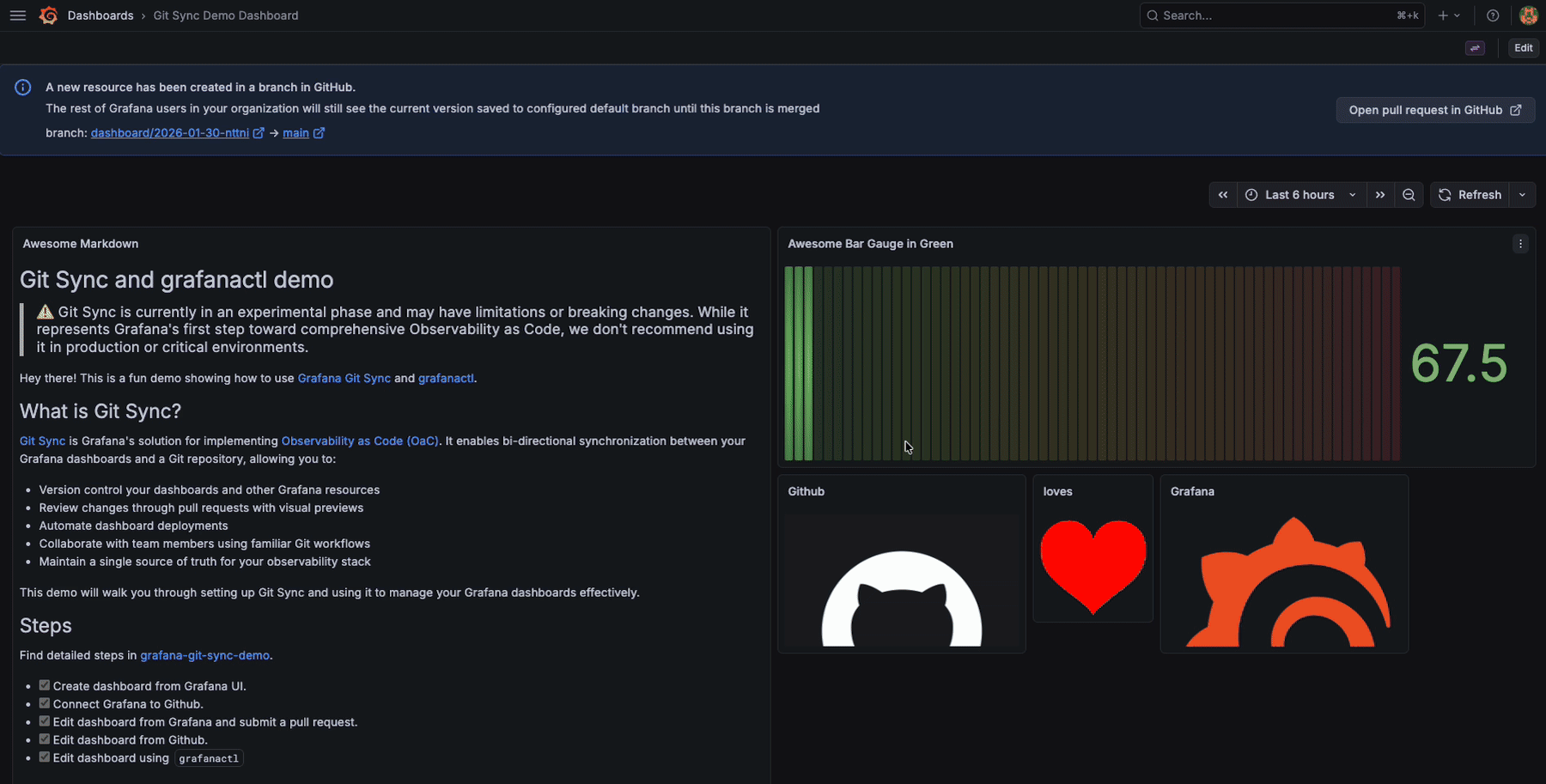The height and width of the screenshot is (784, 1546).
Task: Shift time range forward
Action: coord(1380,195)
